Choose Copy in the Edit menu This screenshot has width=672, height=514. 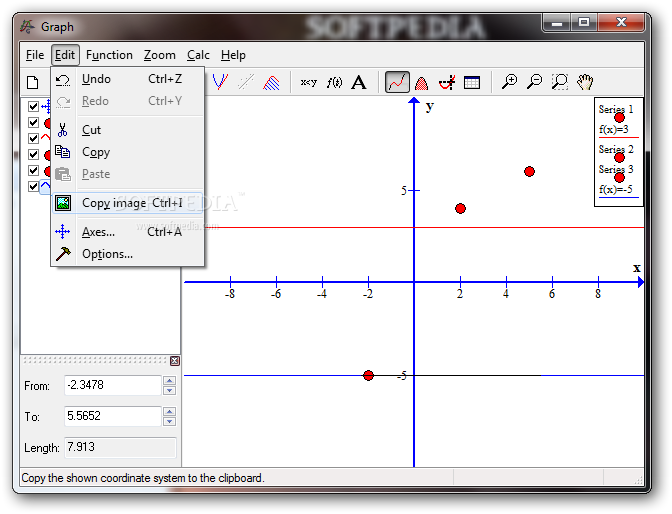(x=127, y=152)
